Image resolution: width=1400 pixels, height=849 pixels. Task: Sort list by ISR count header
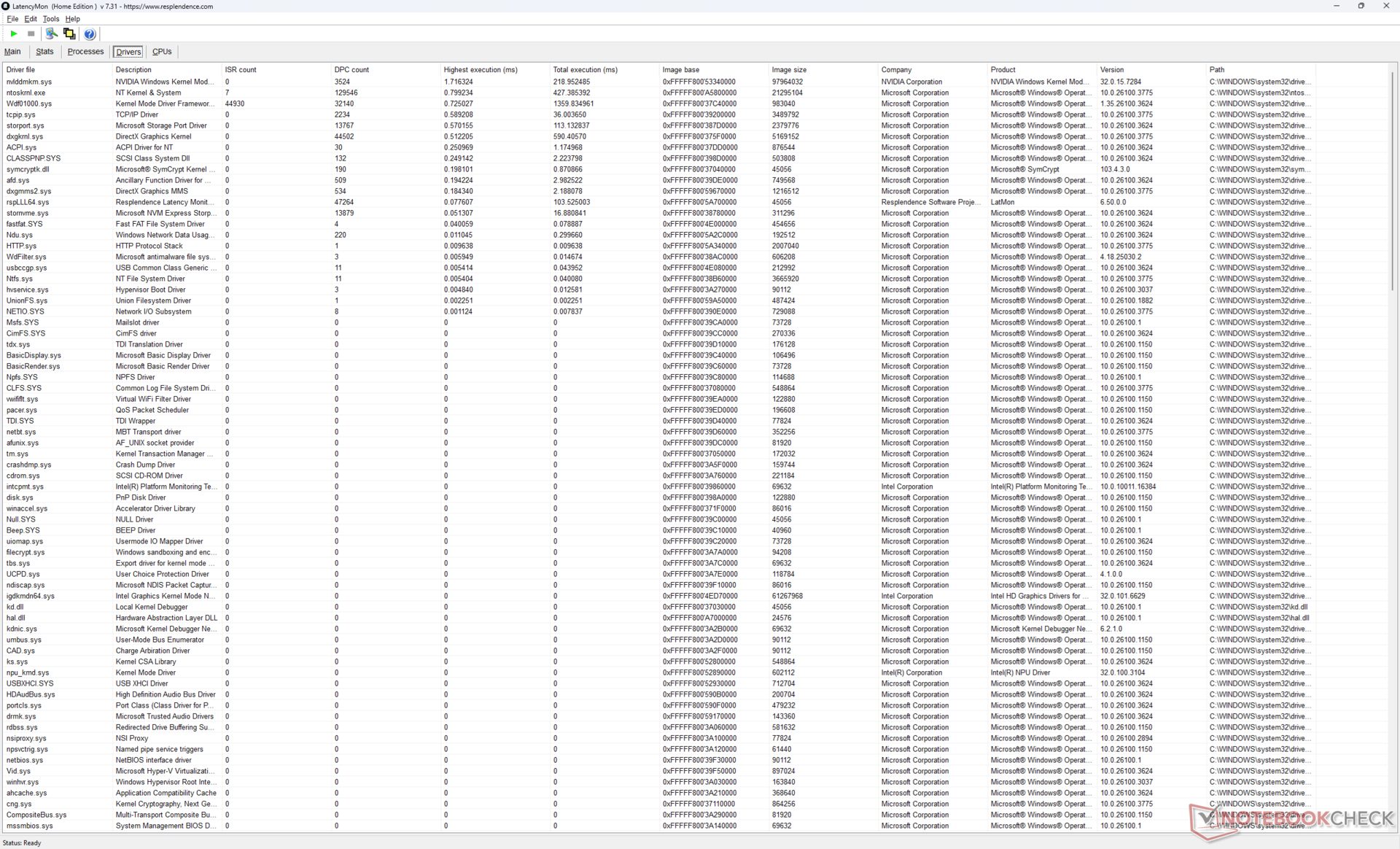[x=241, y=70]
